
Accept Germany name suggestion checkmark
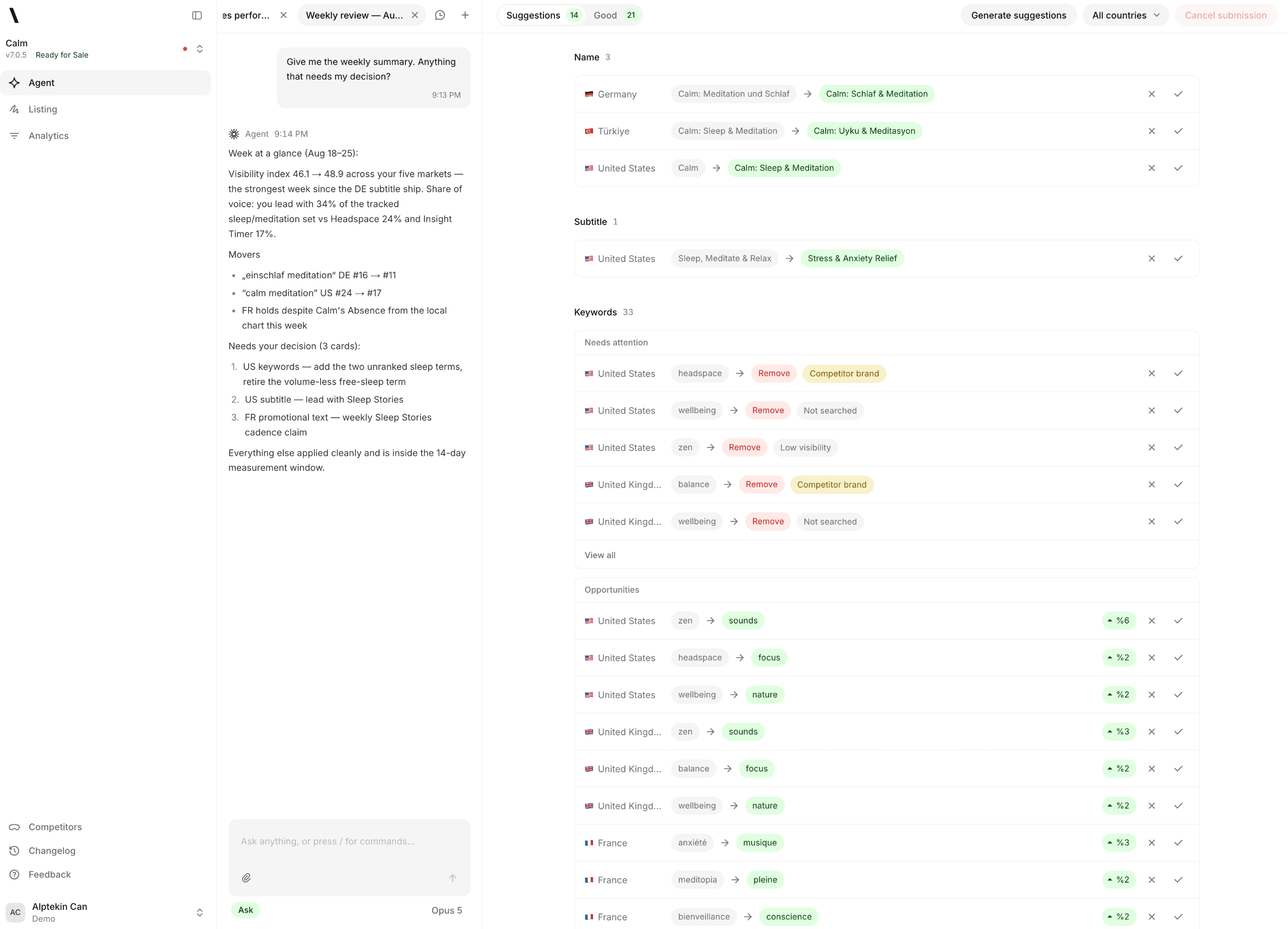pyautogui.click(x=1178, y=94)
